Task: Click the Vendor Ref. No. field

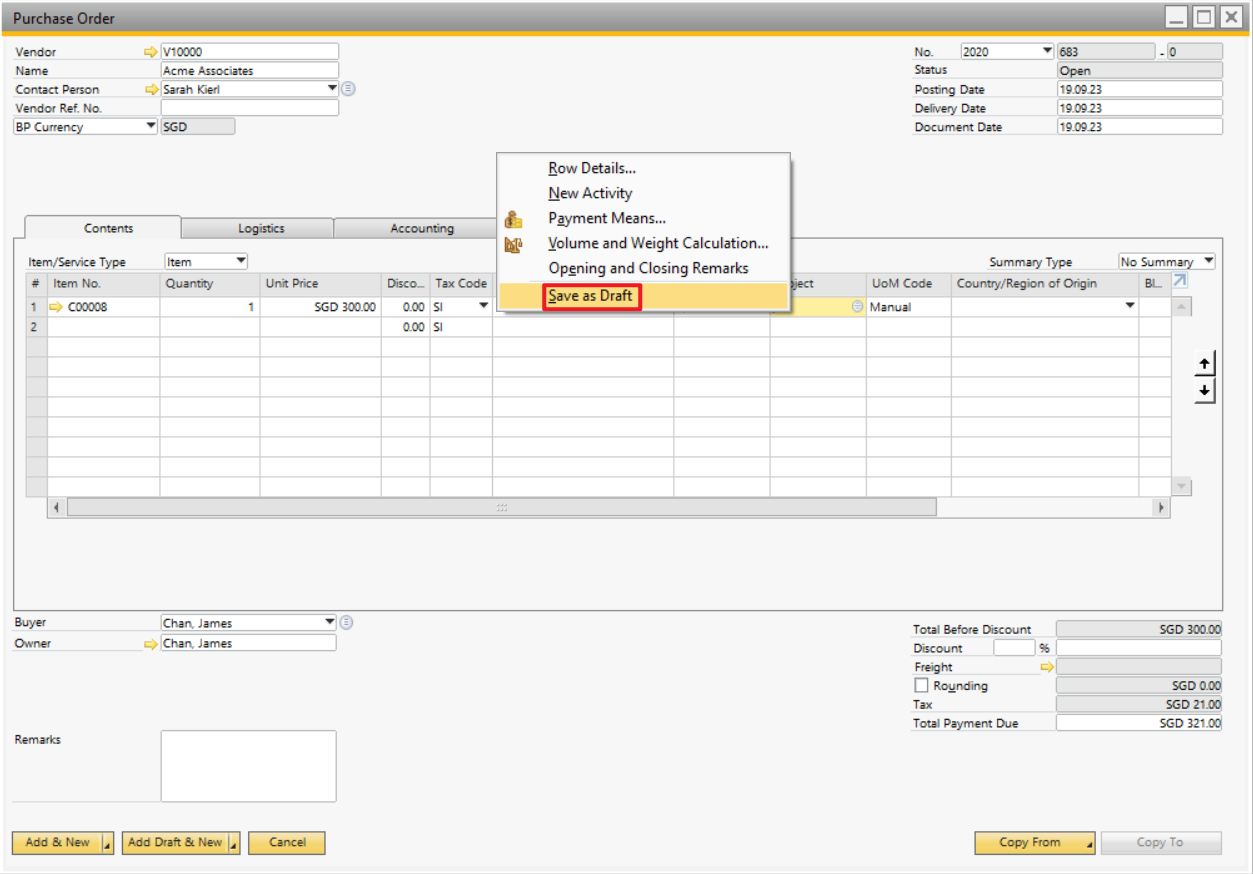Action: [249, 108]
